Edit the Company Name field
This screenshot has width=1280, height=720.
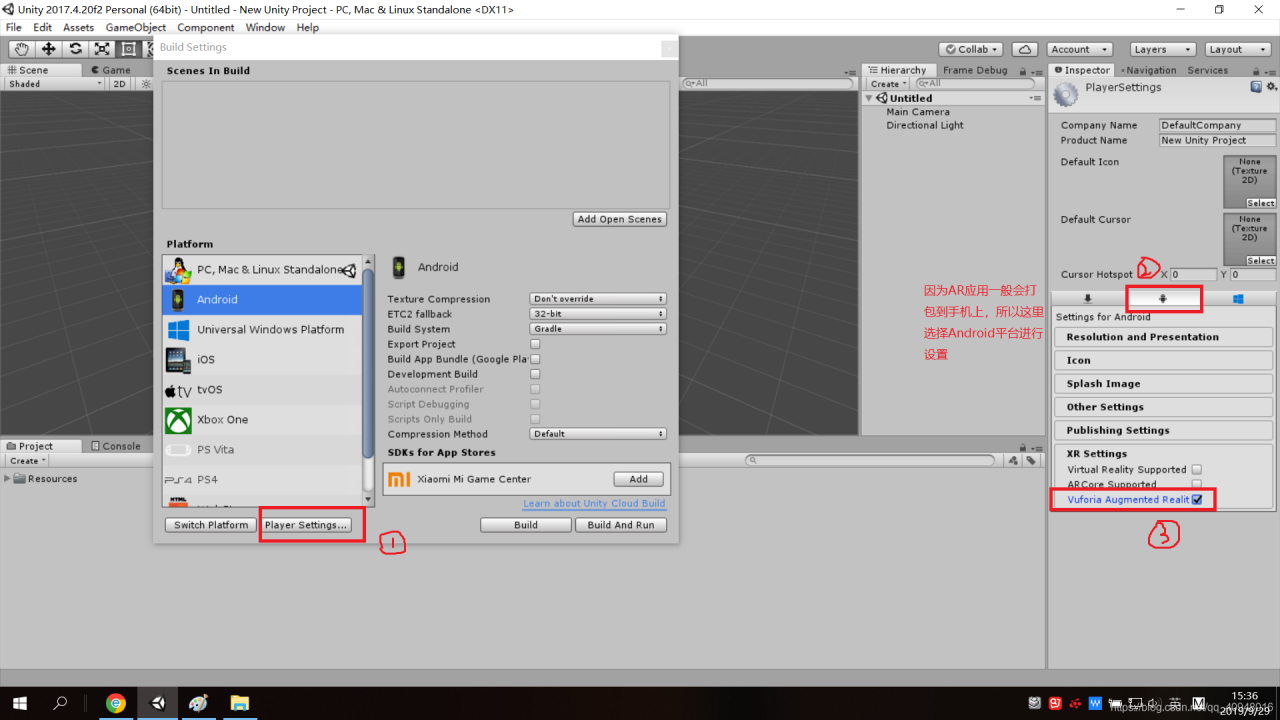[x=1217, y=125]
